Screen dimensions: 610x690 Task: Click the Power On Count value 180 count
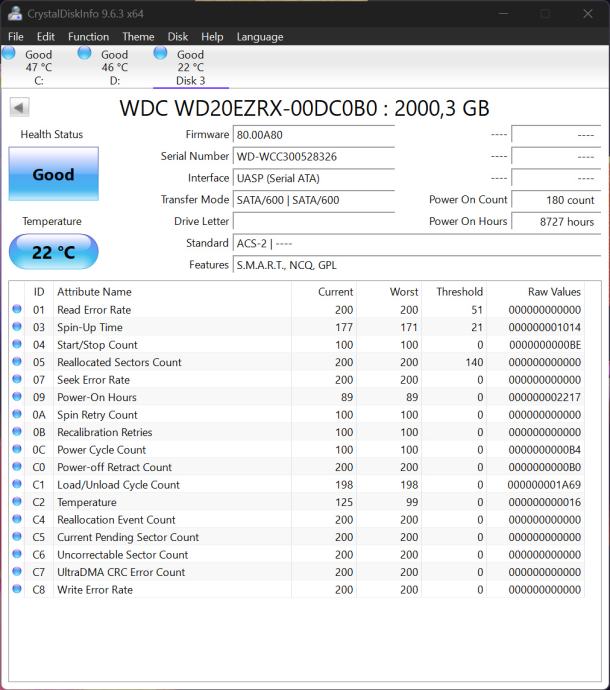pos(556,200)
